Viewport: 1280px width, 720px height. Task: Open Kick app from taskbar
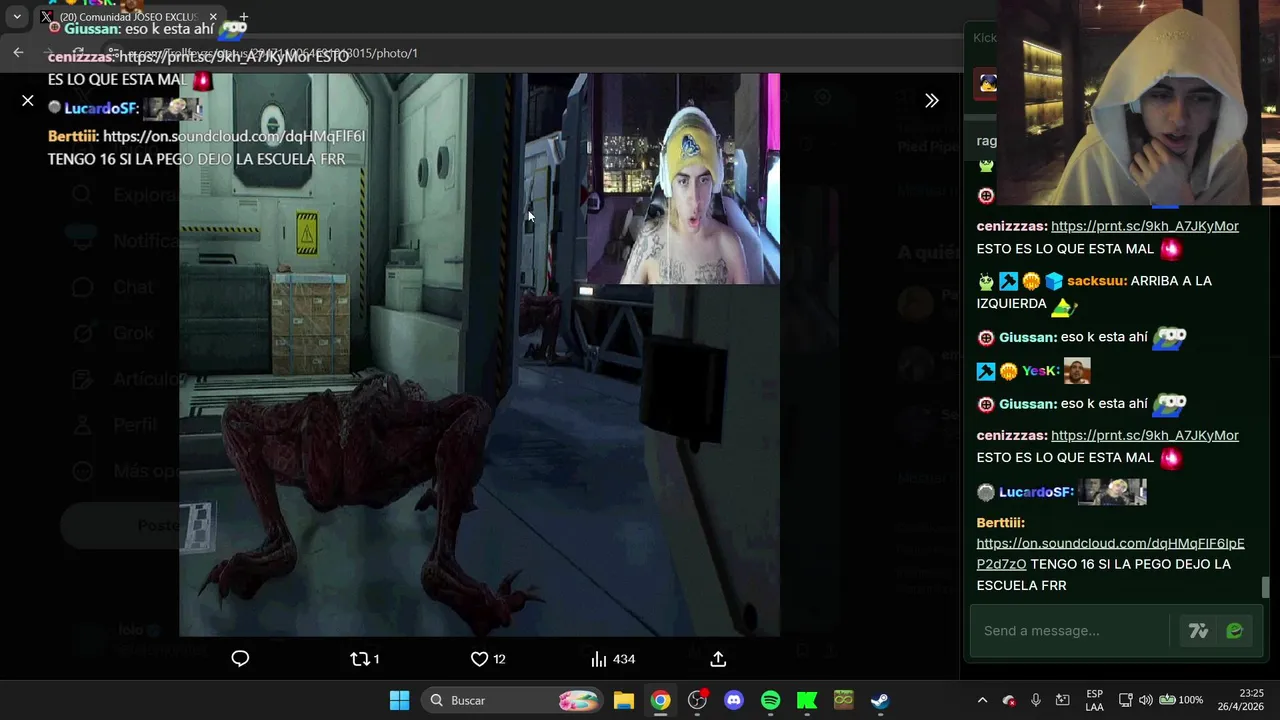coord(807,700)
